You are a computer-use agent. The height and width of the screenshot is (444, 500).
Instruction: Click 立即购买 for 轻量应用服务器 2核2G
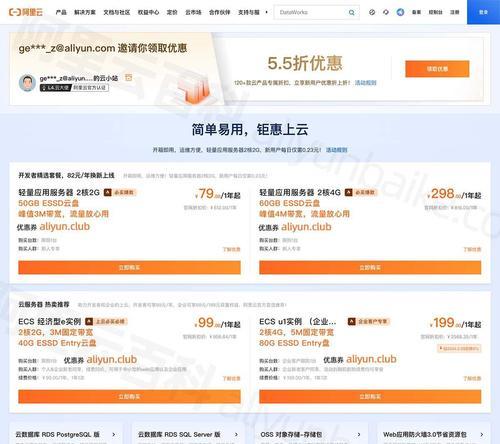coord(129,267)
